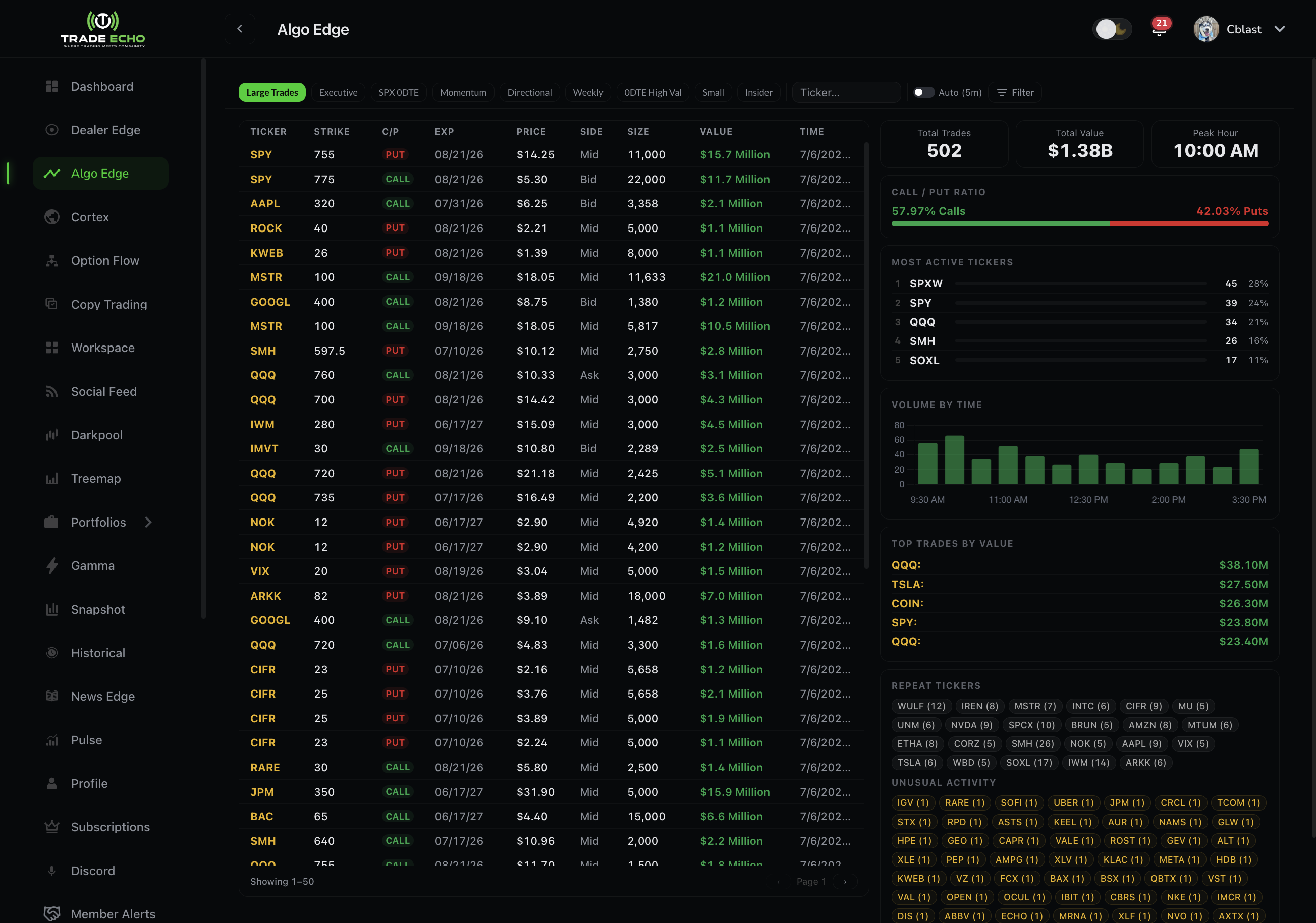Switch to the Momentum tab
Screen dimensions: 1316x923
tap(463, 92)
